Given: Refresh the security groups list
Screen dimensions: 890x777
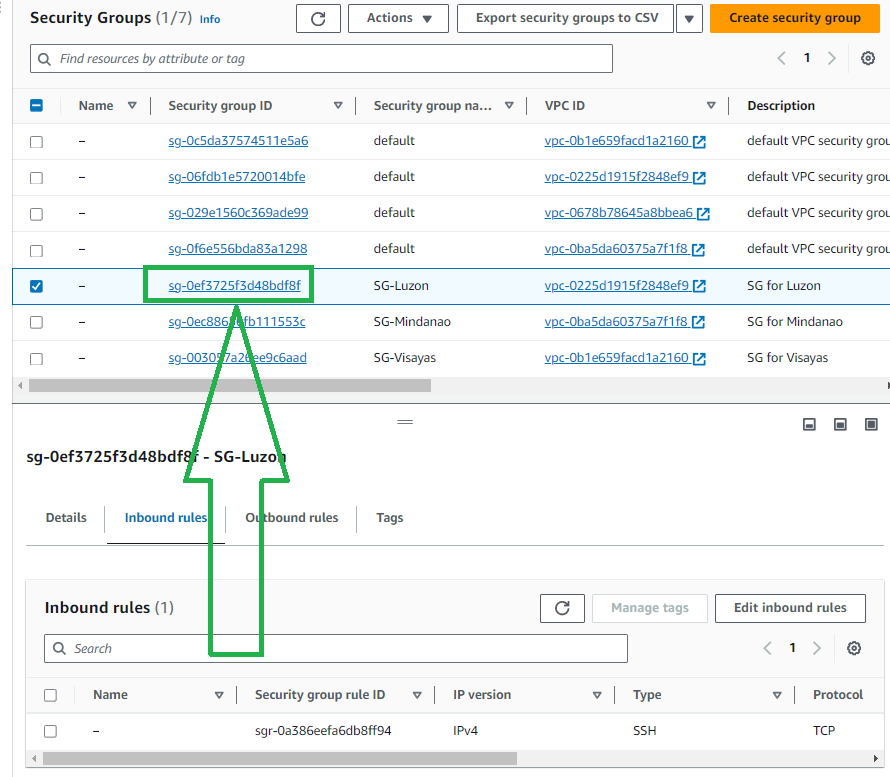Looking at the screenshot, I should (318, 19).
